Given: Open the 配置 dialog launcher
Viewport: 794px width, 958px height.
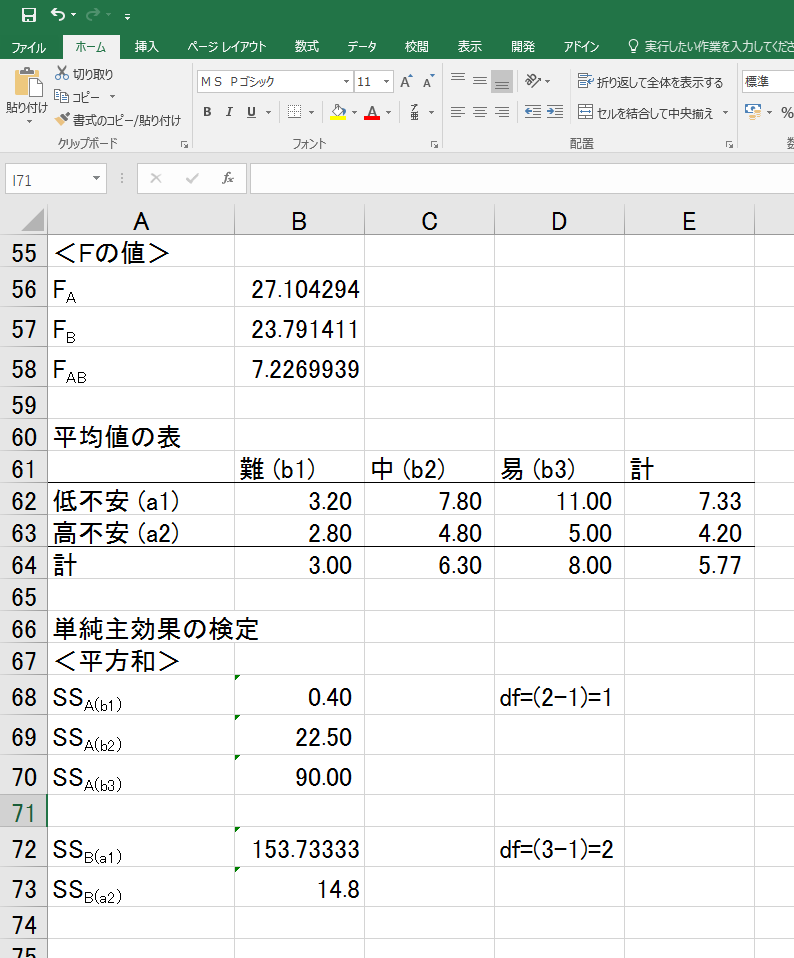Looking at the screenshot, I should pyautogui.click(x=729, y=145).
